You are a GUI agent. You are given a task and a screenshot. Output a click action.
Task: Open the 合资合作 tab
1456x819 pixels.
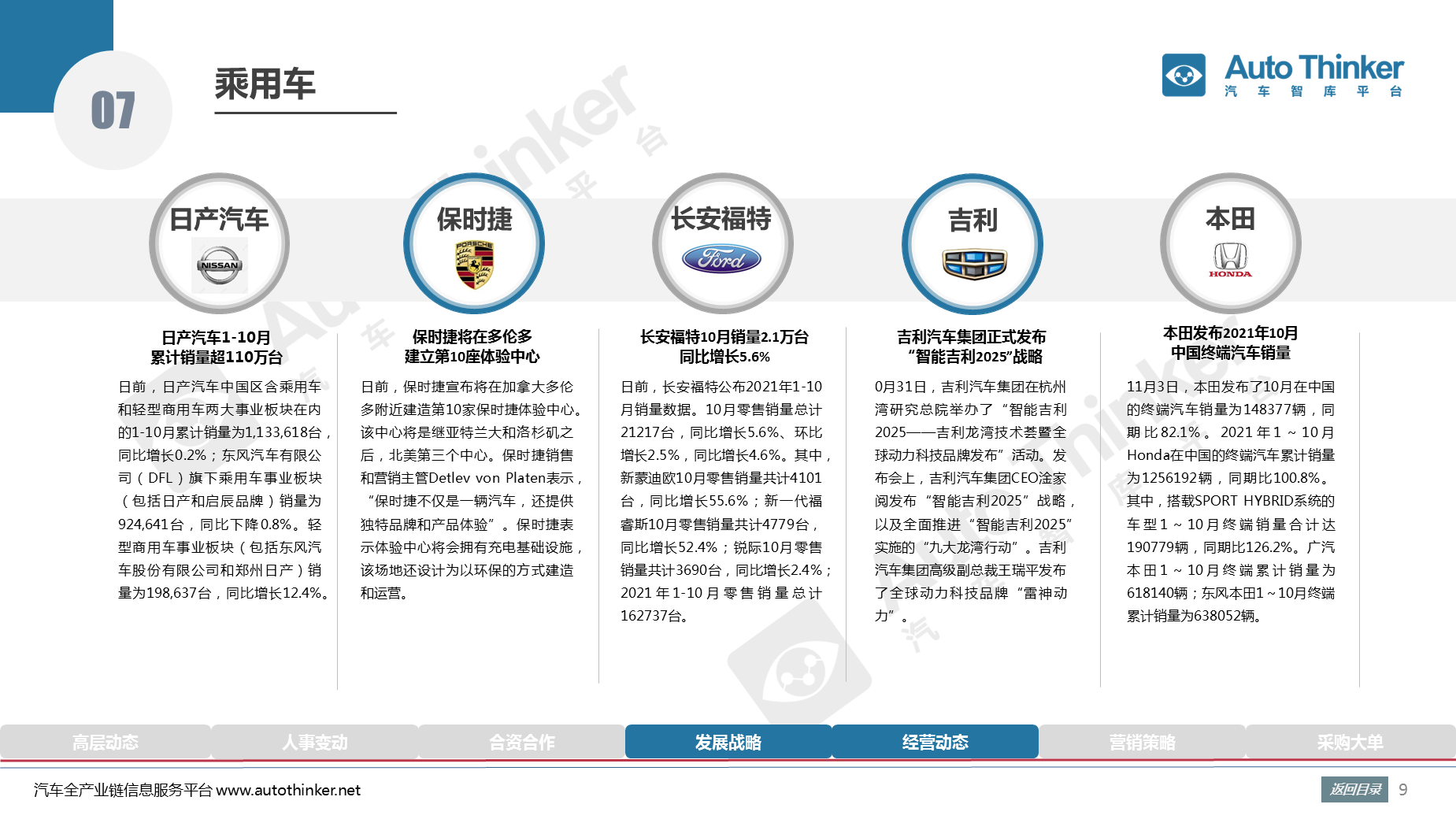pos(521,742)
